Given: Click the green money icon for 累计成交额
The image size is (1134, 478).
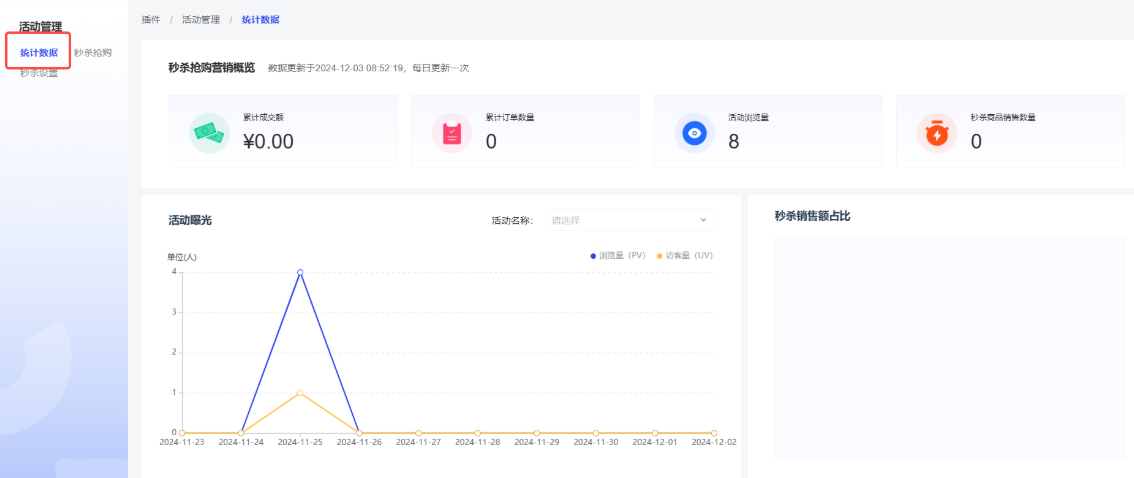Looking at the screenshot, I should [209, 132].
